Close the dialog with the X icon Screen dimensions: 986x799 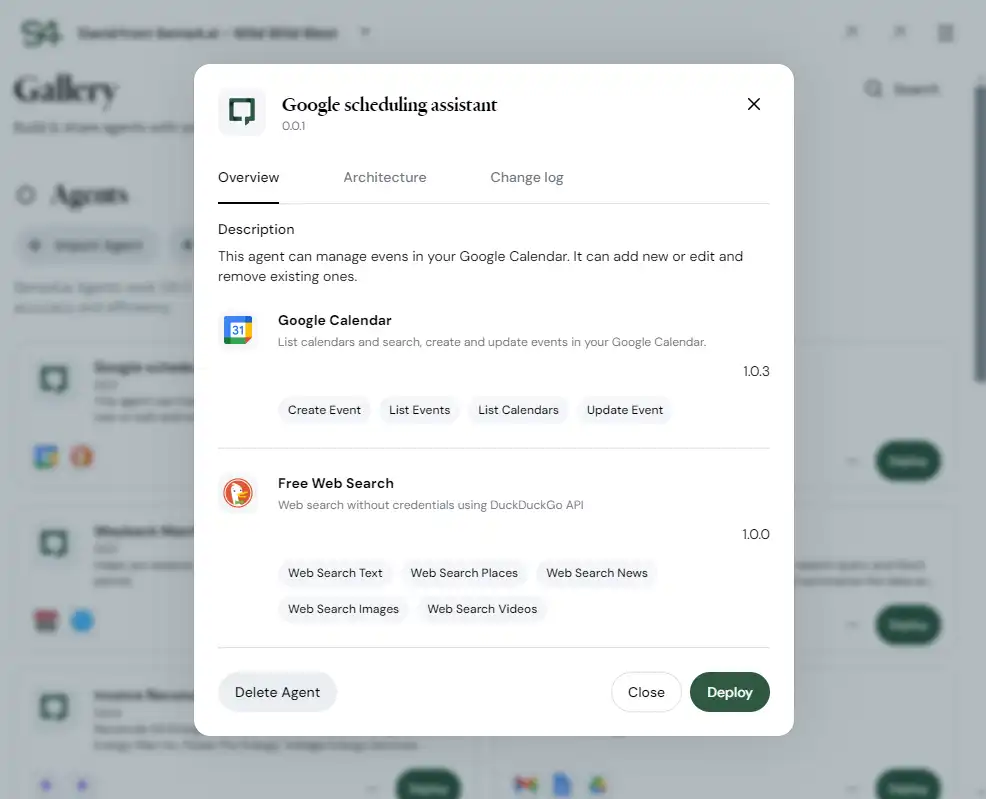tap(754, 104)
